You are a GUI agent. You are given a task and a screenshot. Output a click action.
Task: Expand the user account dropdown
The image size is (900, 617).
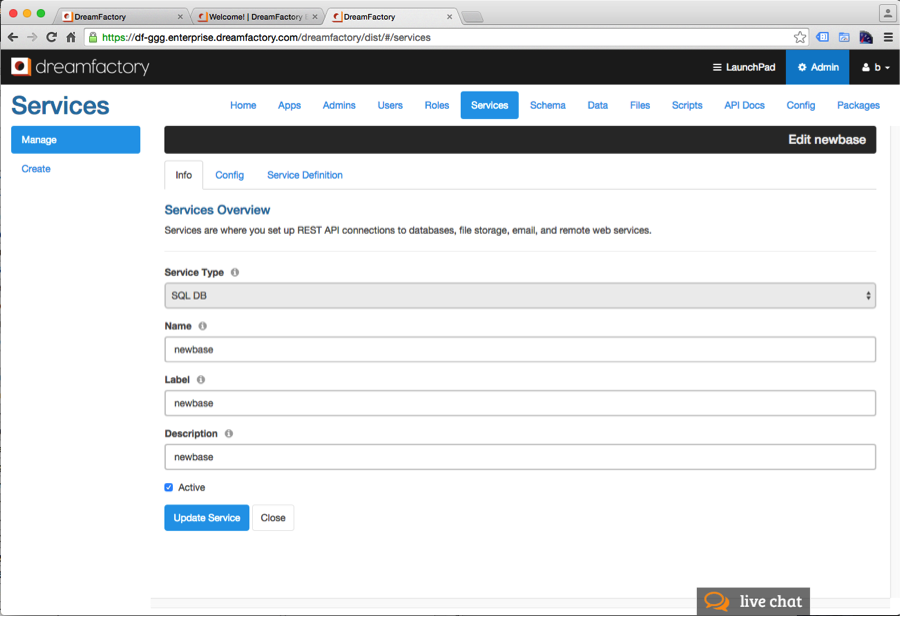point(876,67)
